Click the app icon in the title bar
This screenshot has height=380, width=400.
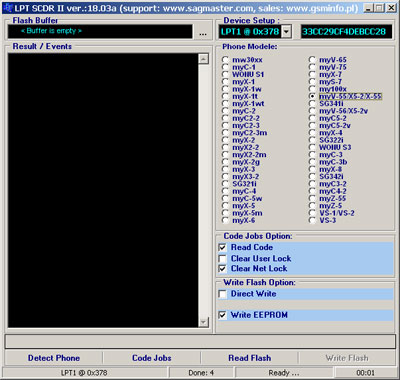(x=7, y=8)
